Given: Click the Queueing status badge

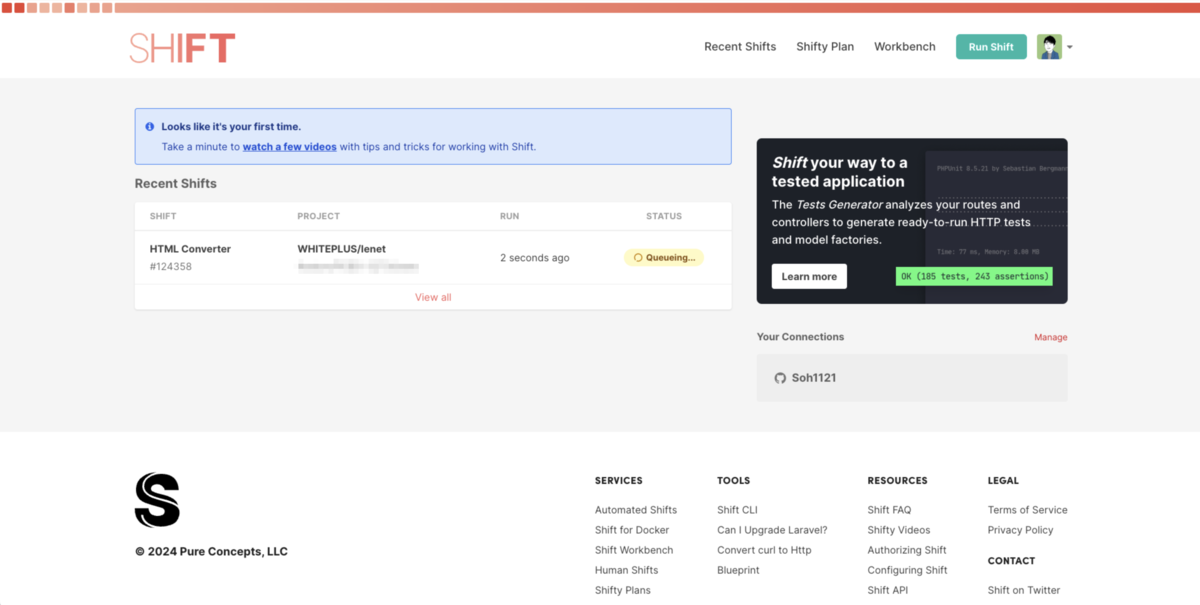Looking at the screenshot, I should [x=664, y=258].
